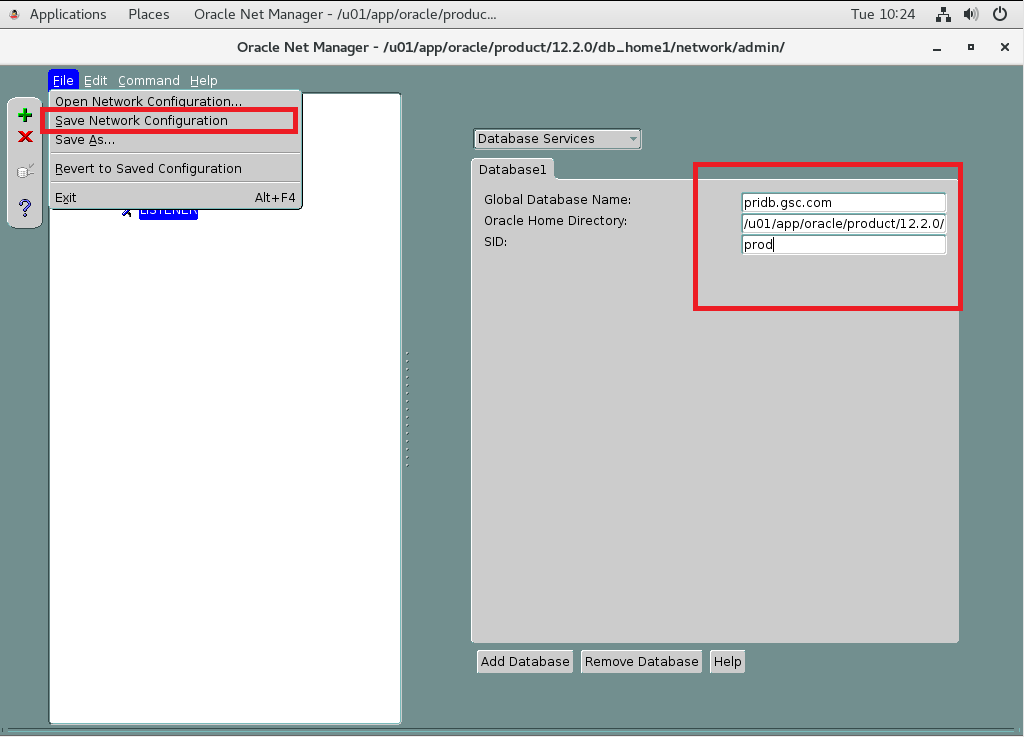Image resolution: width=1024 pixels, height=737 pixels.
Task: Click the Add Database button
Action: tap(525, 661)
